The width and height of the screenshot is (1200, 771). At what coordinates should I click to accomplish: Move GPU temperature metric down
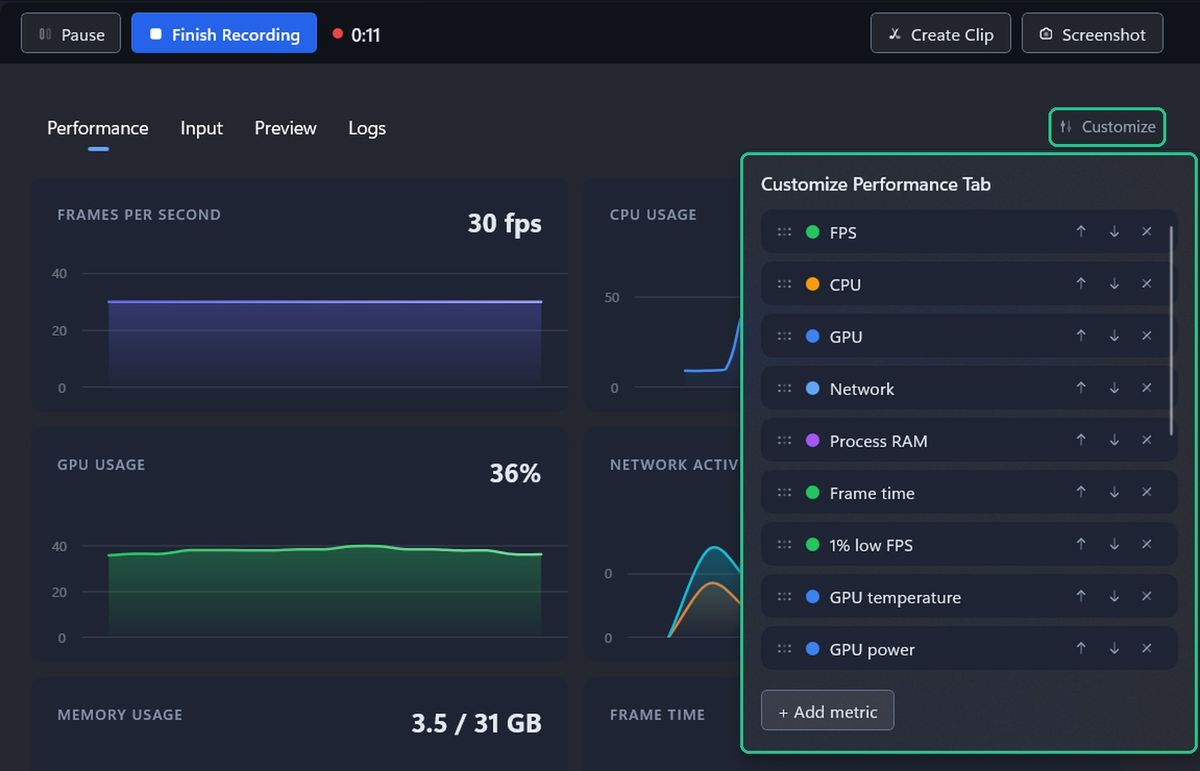1114,596
